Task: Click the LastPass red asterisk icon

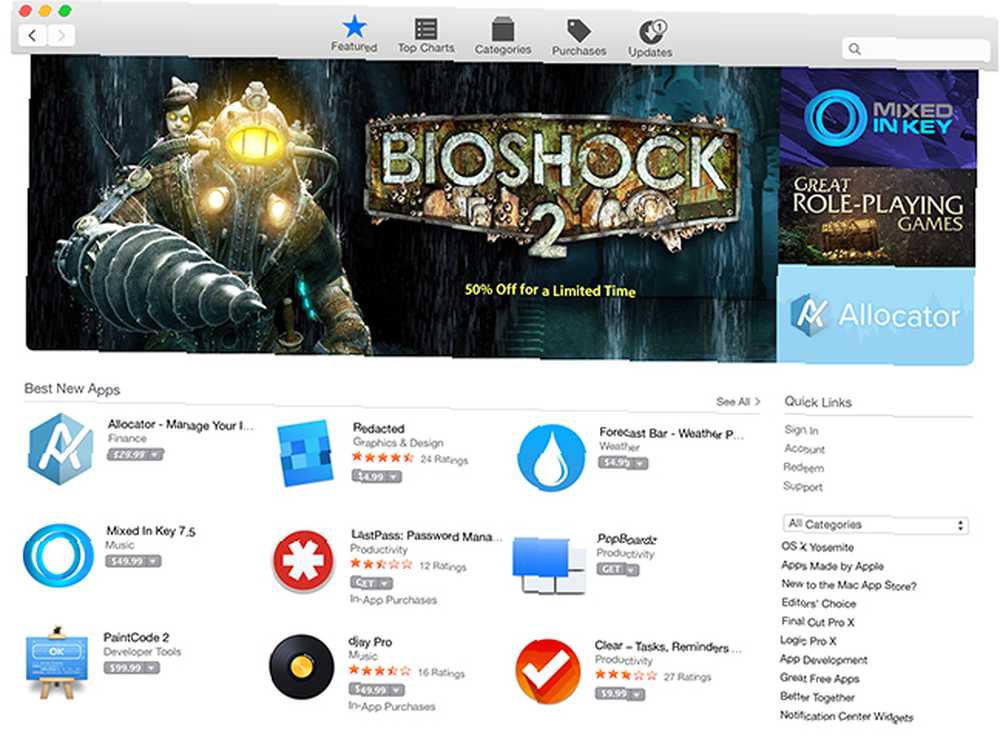Action: [304, 561]
